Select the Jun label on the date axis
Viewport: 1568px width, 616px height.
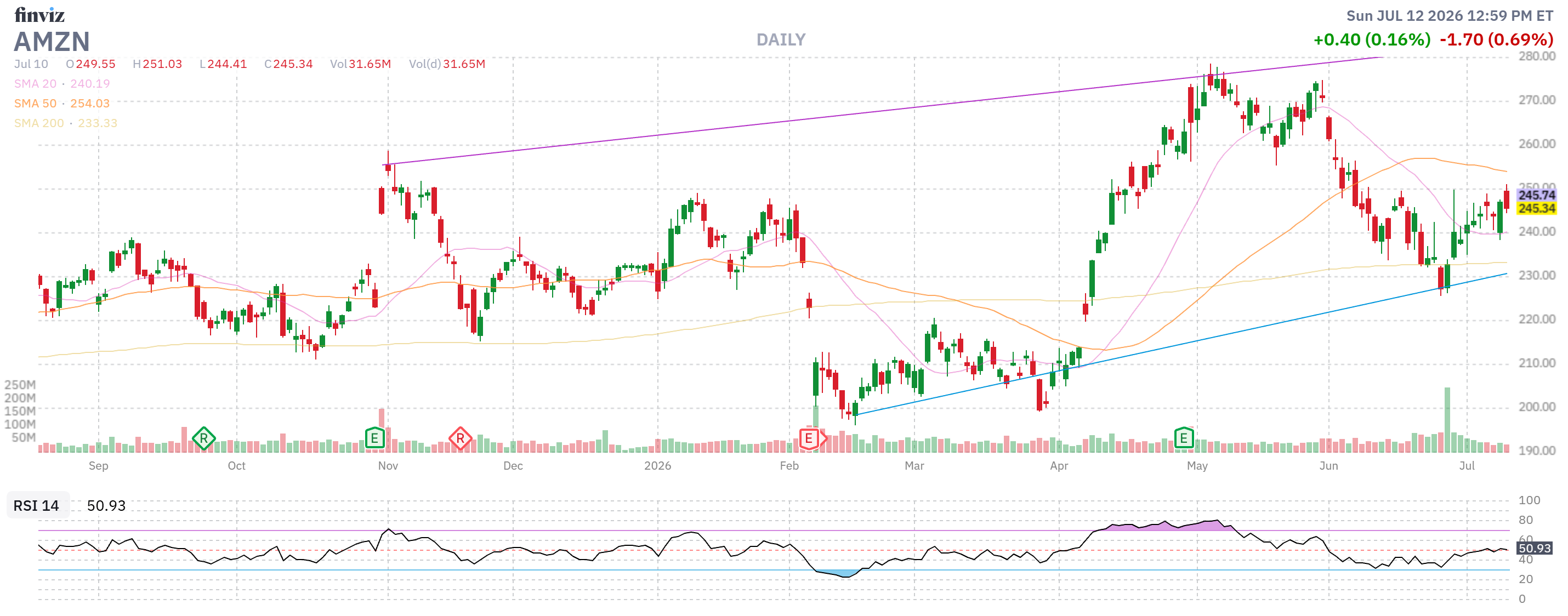pos(1328,466)
